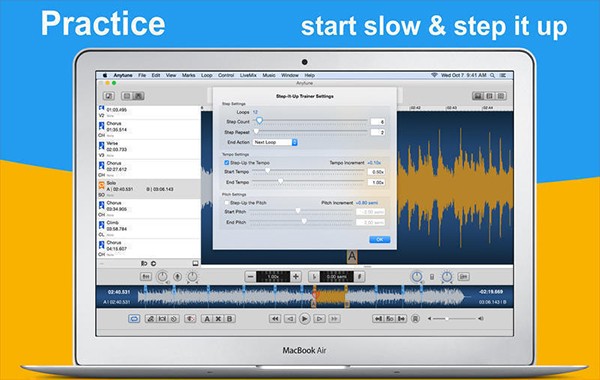Raise pitch with the sharp button
The width and height of the screenshot is (600, 380).
pos(359,277)
